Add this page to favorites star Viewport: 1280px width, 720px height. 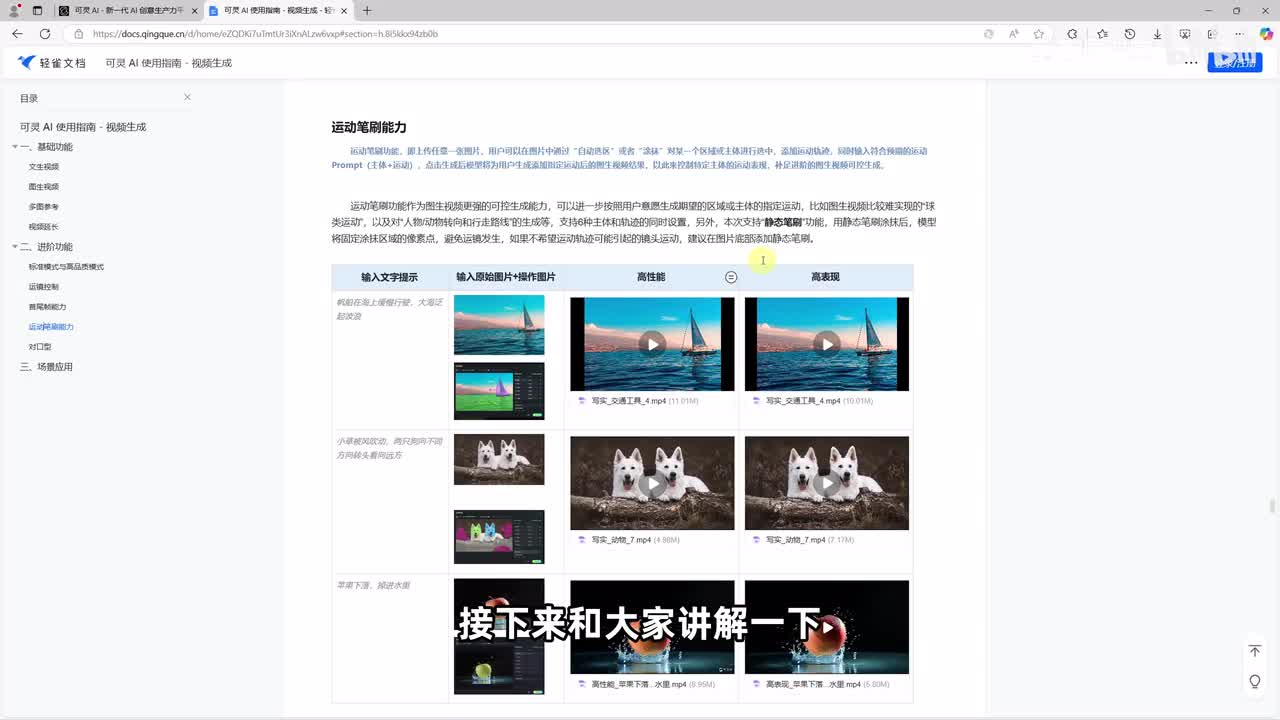[x=1039, y=33]
